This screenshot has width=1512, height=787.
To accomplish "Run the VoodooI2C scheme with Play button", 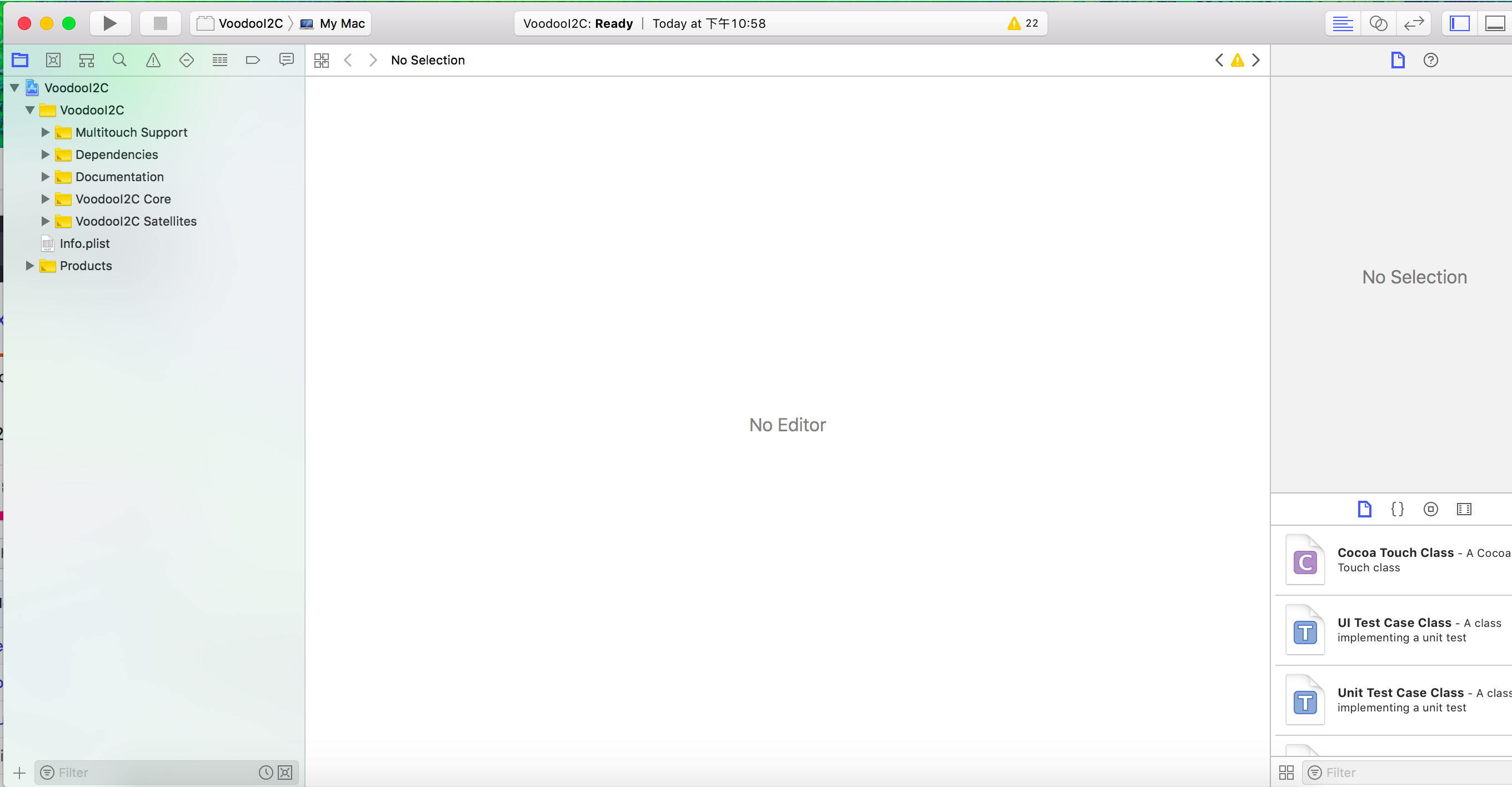I will coord(110,23).
